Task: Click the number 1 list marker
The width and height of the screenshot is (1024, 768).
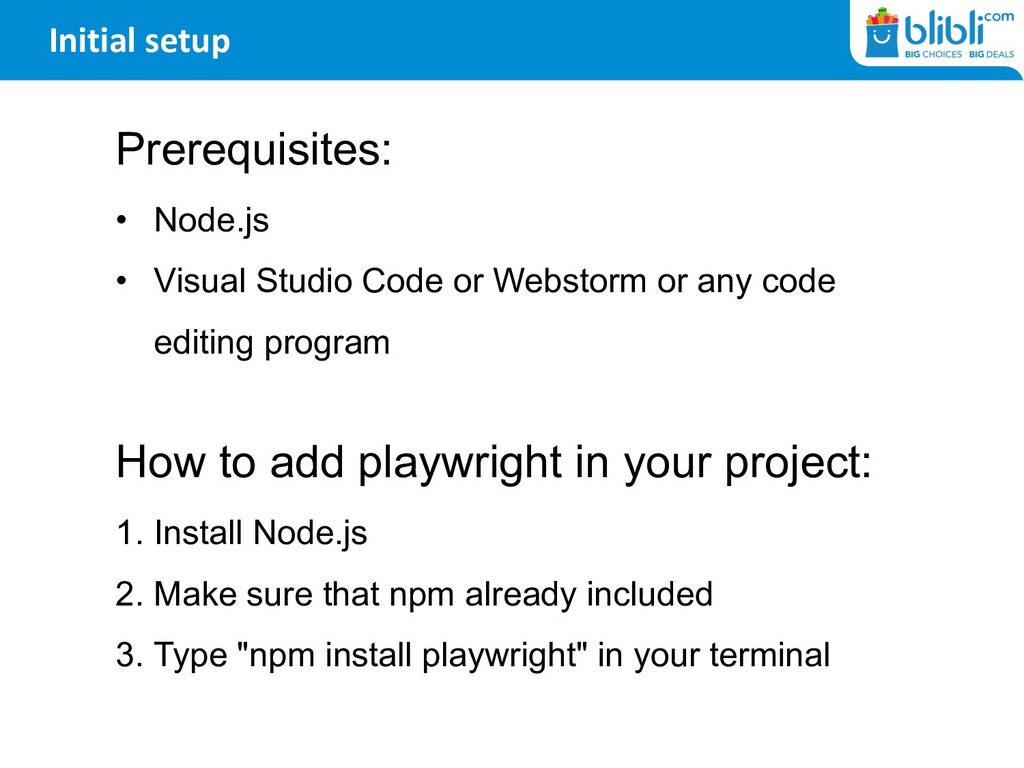Action: [129, 532]
